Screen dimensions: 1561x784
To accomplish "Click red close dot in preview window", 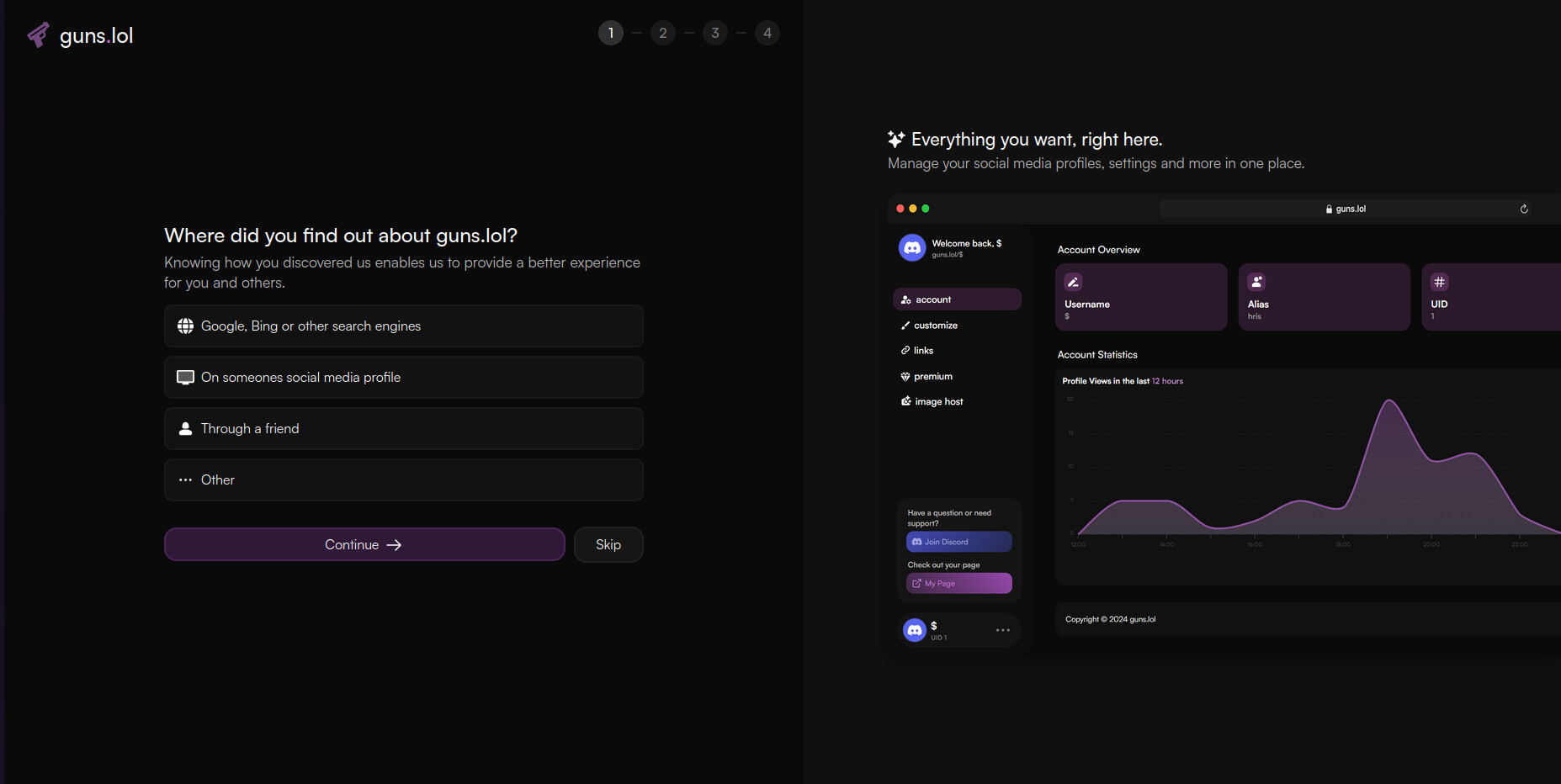I will pos(900,209).
